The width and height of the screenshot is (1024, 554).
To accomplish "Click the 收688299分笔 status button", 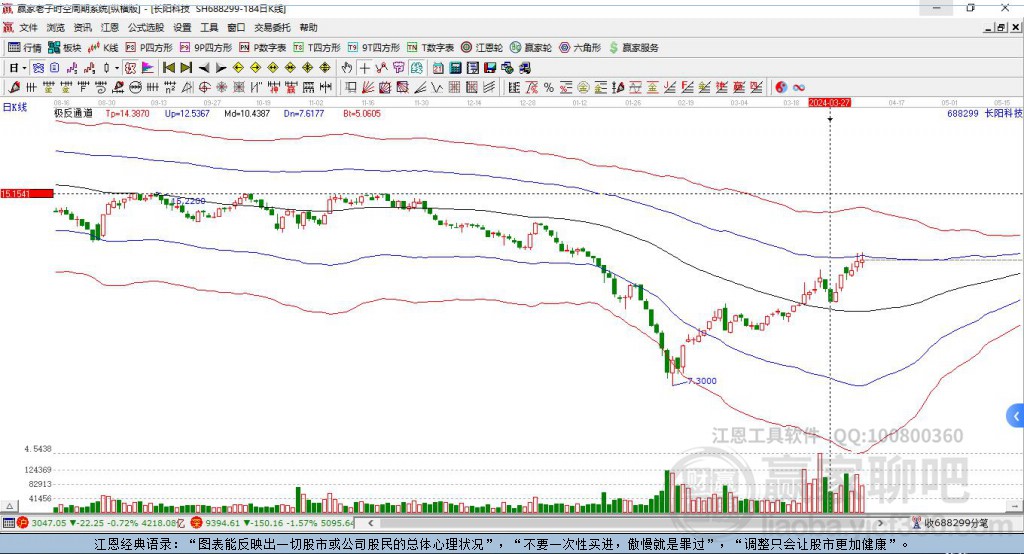I will (951, 523).
